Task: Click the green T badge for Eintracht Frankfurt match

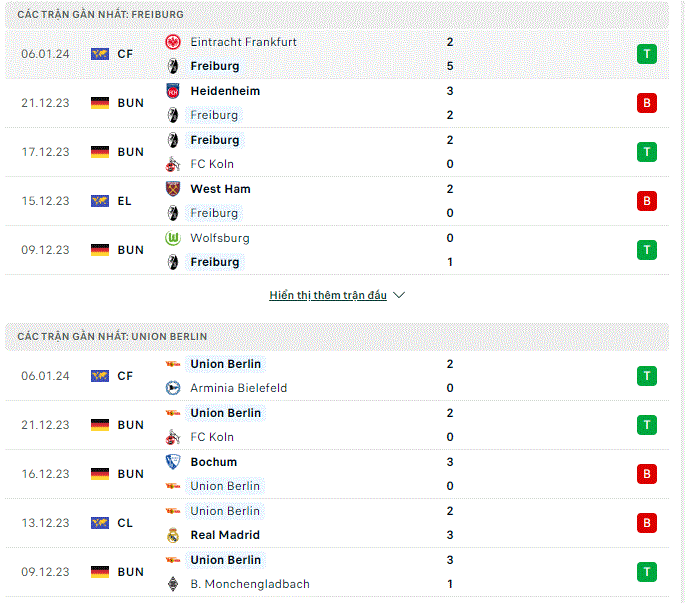Action: [647, 54]
